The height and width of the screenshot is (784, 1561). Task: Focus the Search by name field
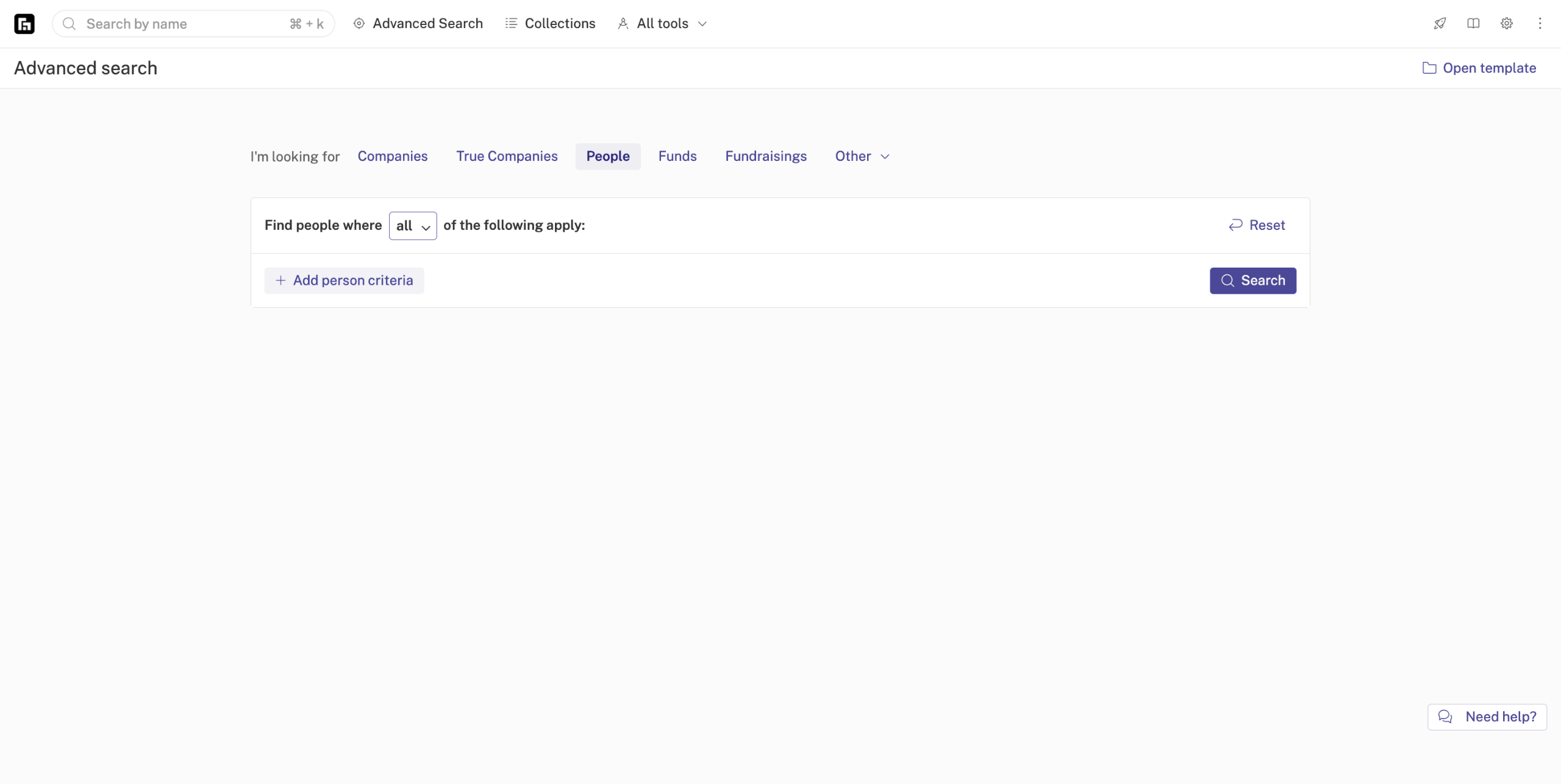tap(183, 24)
